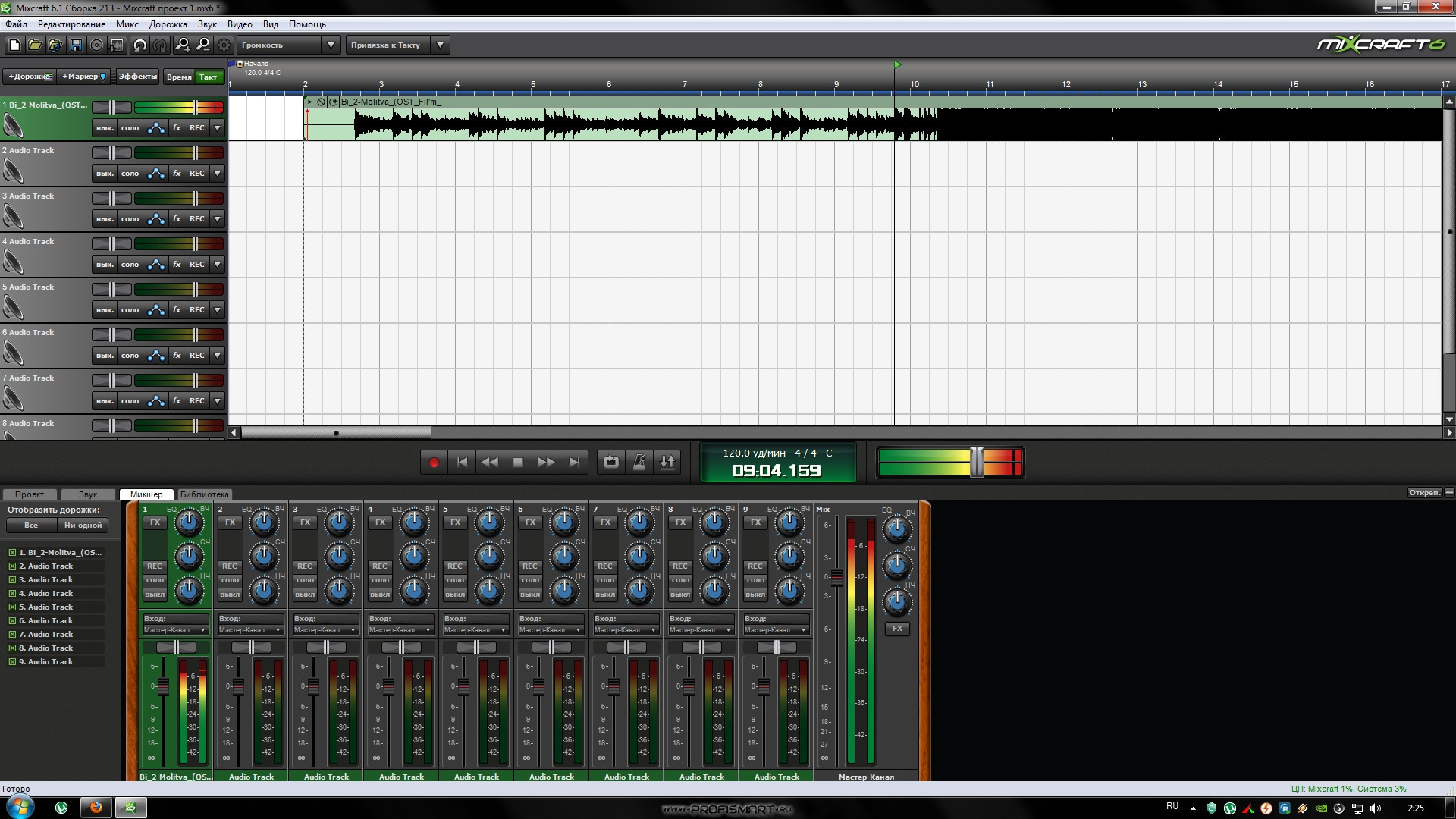Click the mix down to audio file icon
This screenshot has height=819, width=1456.
tap(117, 45)
